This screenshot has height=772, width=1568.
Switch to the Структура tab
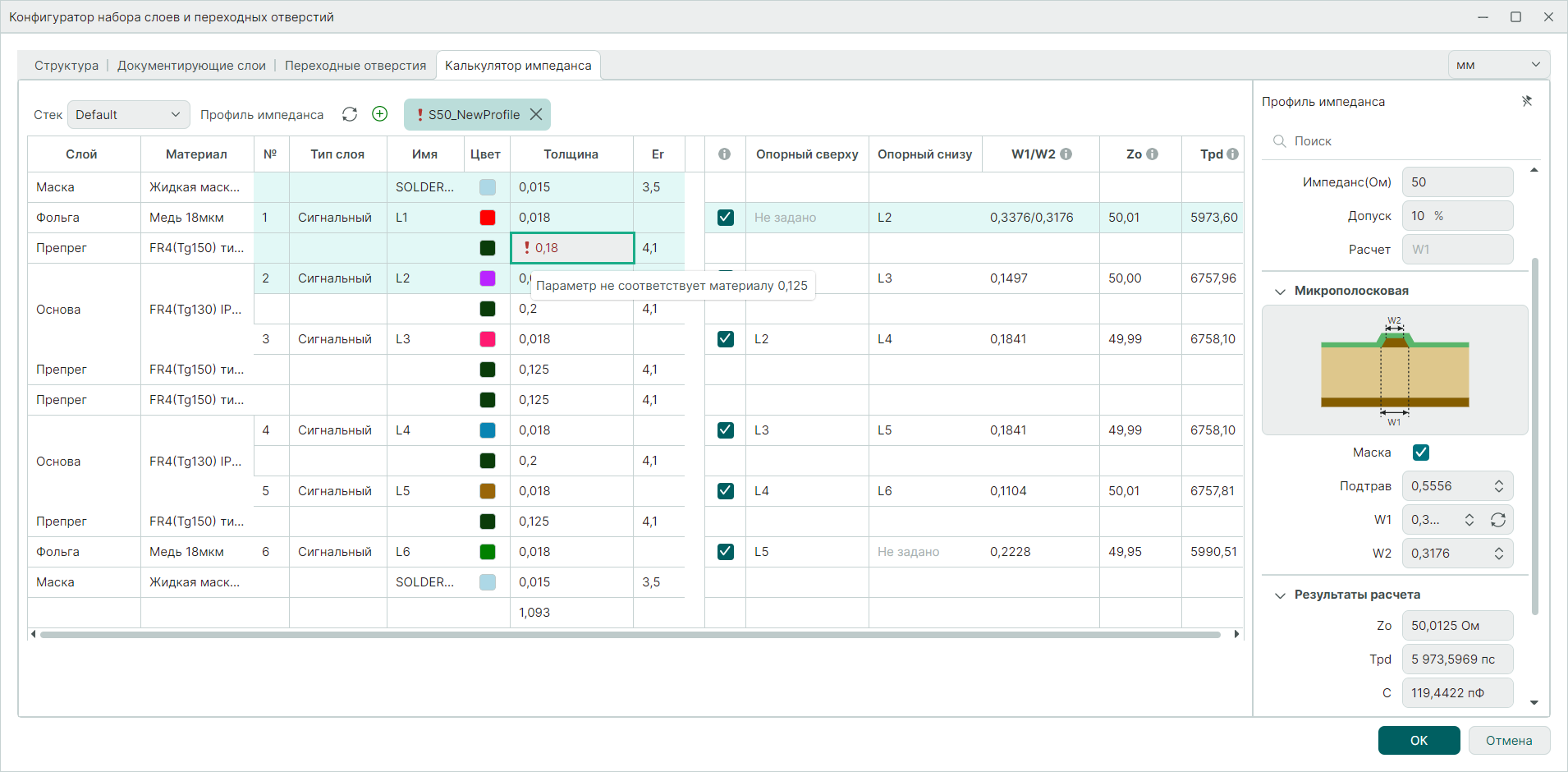66,66
